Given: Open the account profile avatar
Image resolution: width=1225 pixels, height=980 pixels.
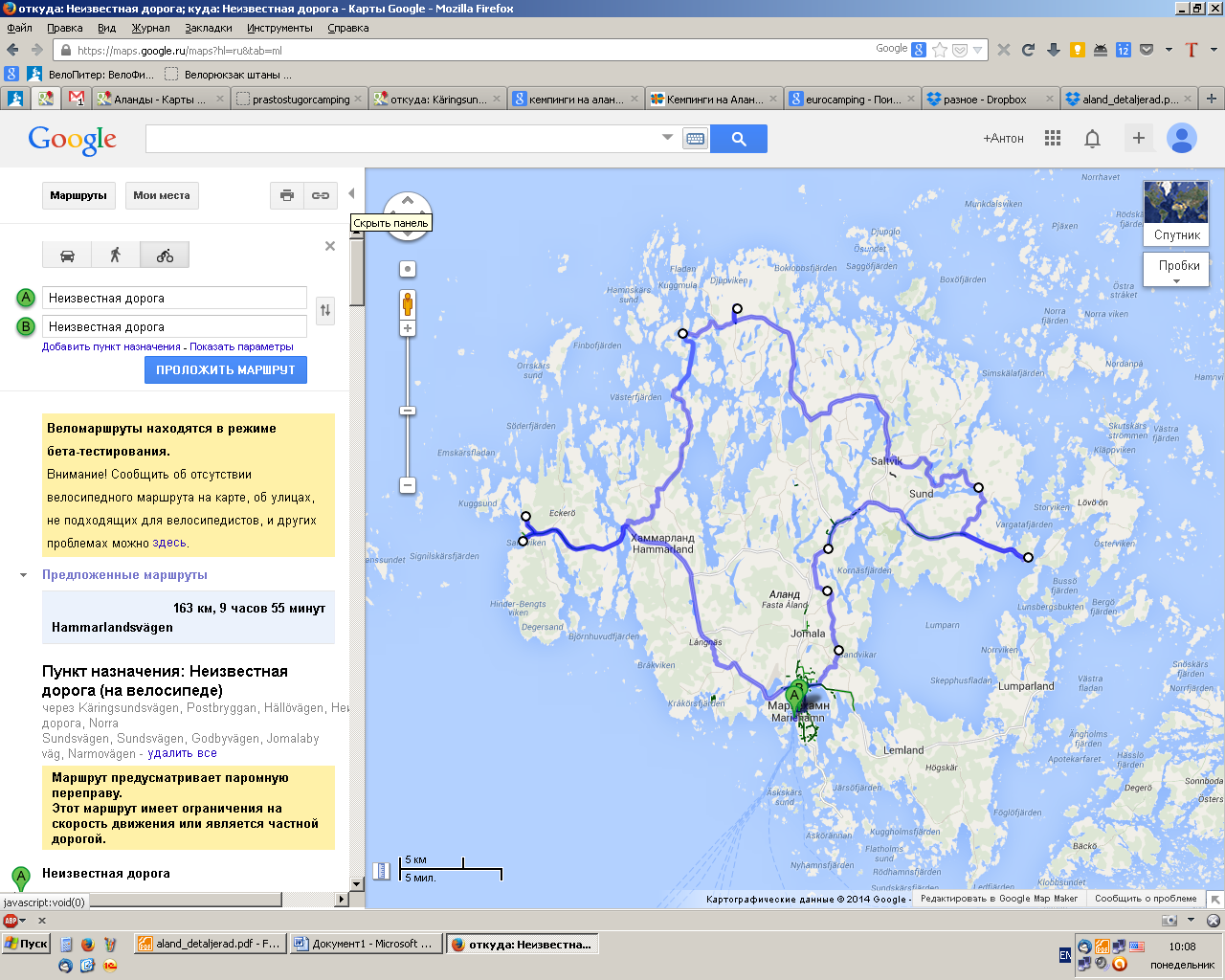Looking at the screenshot, I should [1182, 139].
